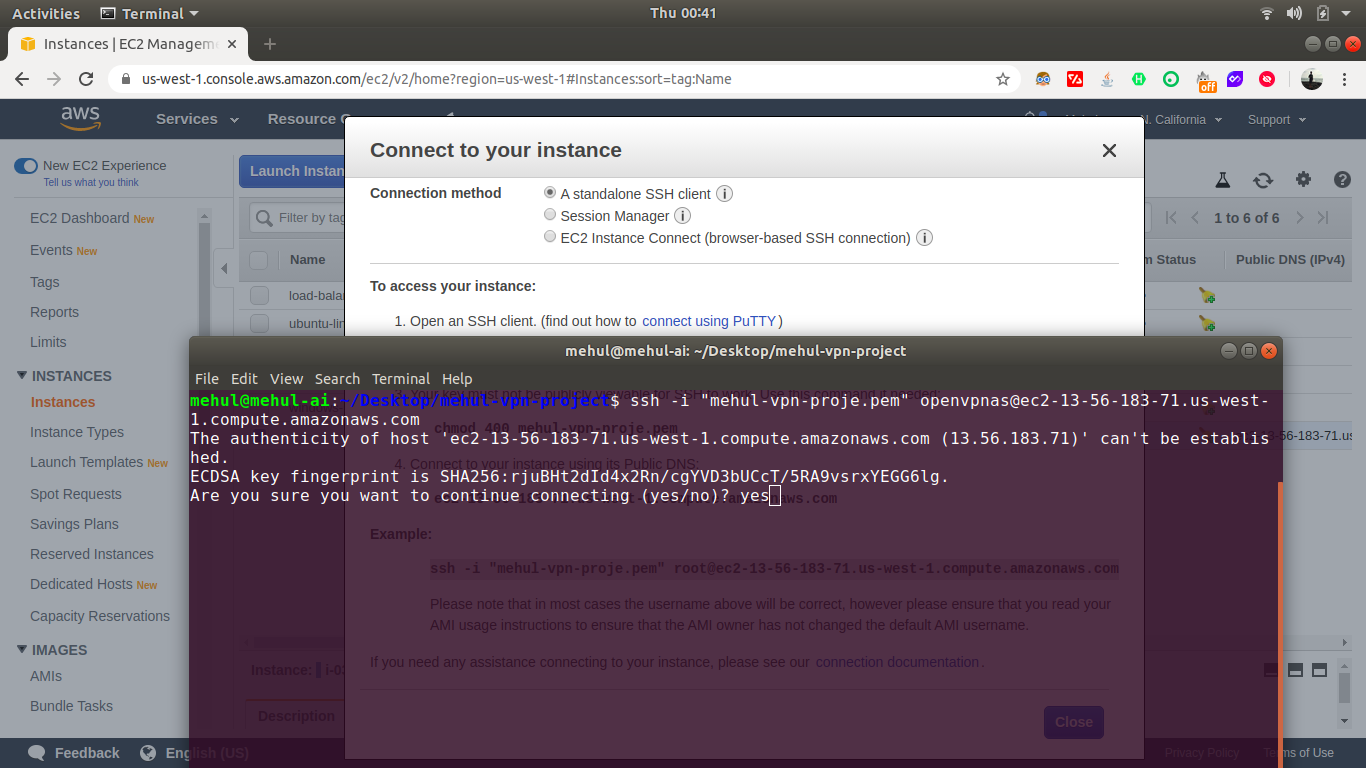This screenshot has width=1366, height=768.
Task: Select the Session Manager connection method
Action: [550, 214]
